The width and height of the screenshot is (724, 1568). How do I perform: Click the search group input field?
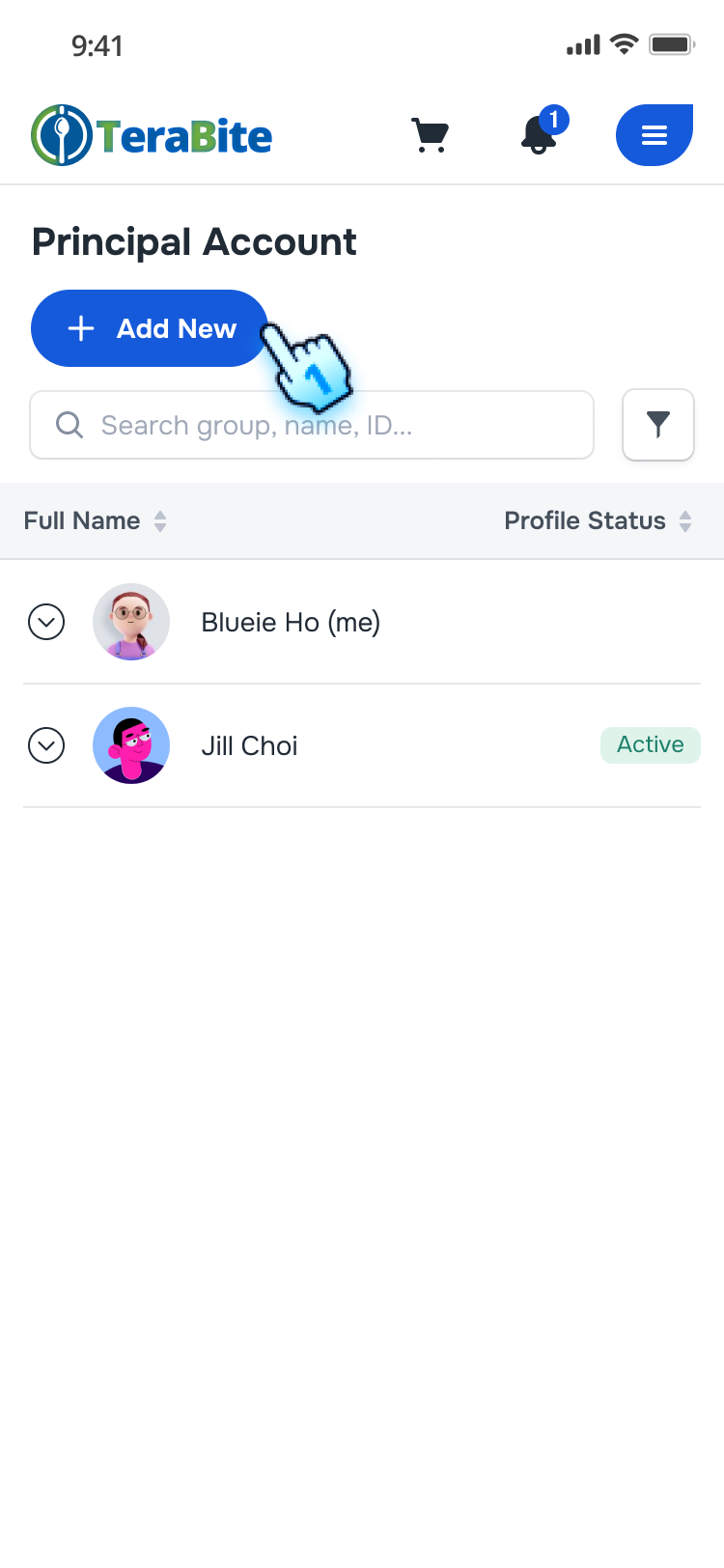328,425
